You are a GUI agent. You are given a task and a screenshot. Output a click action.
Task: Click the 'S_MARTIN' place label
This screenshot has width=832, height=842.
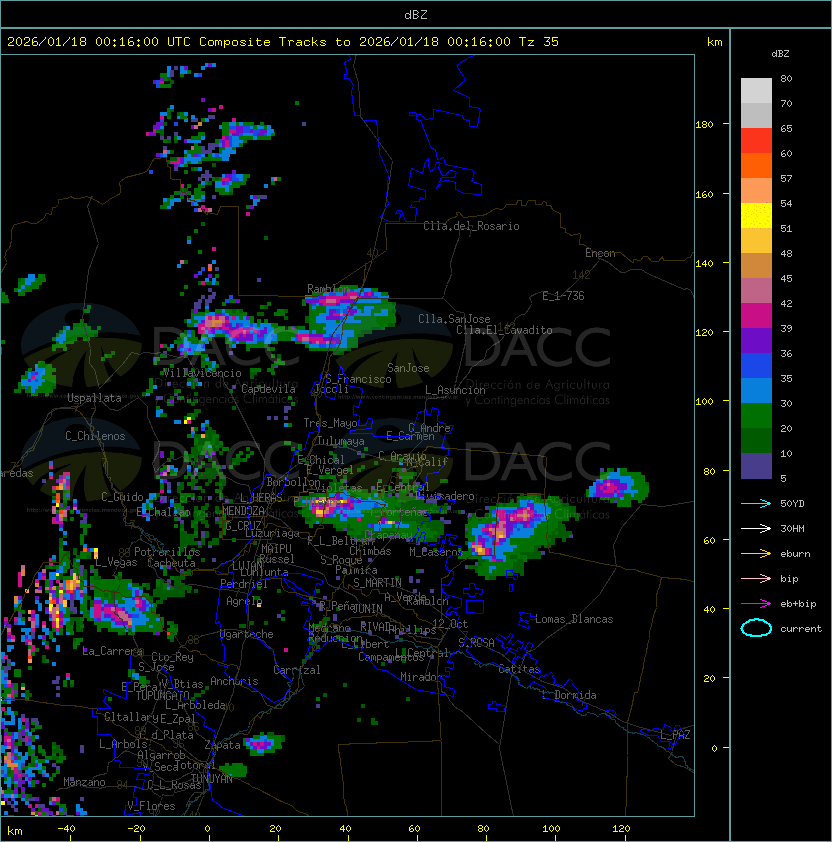(377, 583)
